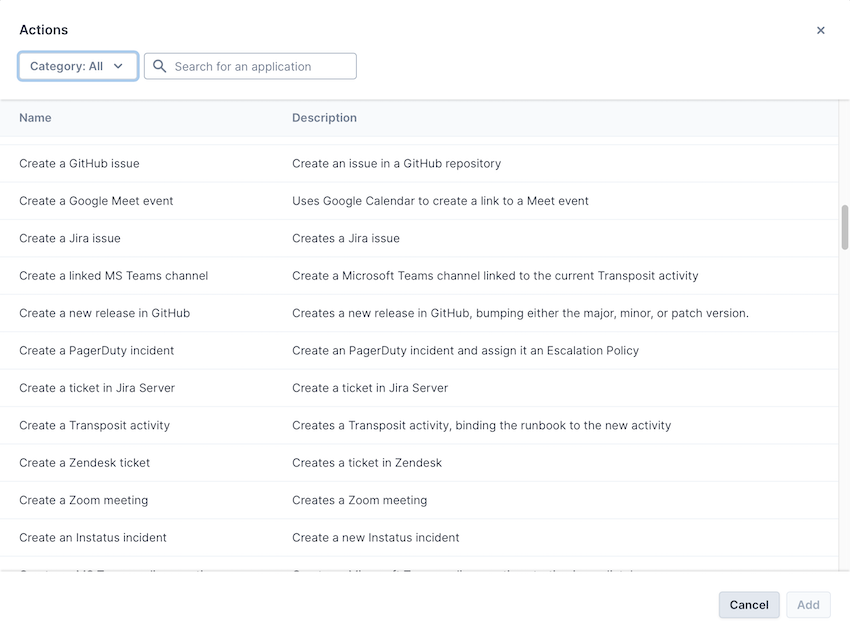The height and width of the screenshot is (636, 850).
Task: Select the Create a GitHub issue action
Action: (79, 163)
